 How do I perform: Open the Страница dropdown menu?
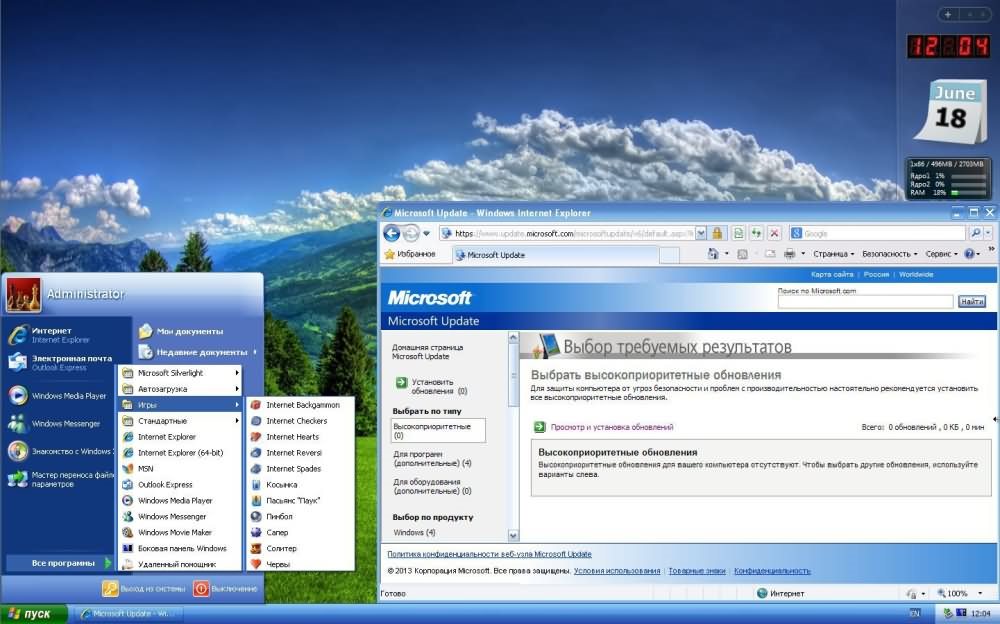tap(833, 255)
